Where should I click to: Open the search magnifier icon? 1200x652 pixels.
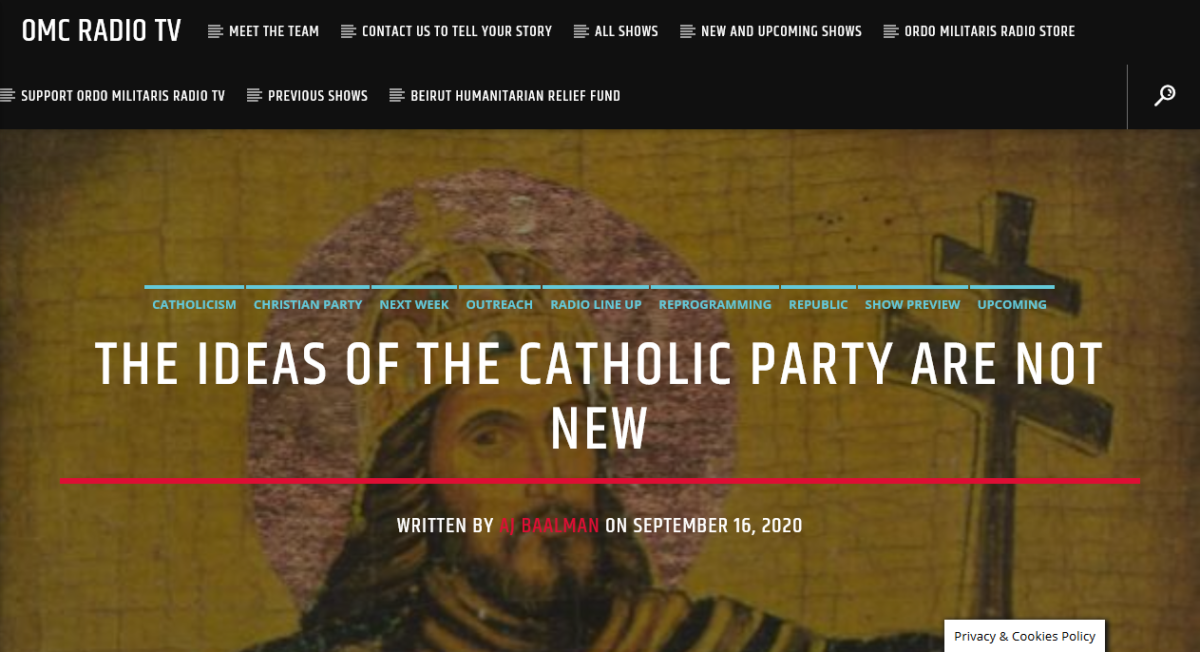[1164, 96]
